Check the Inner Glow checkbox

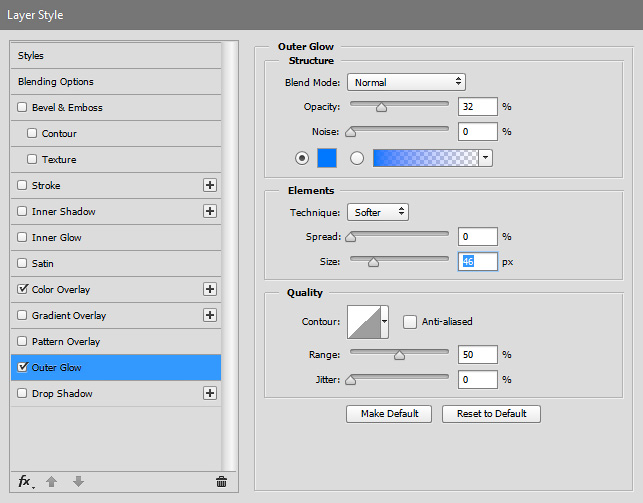[22, 237]
